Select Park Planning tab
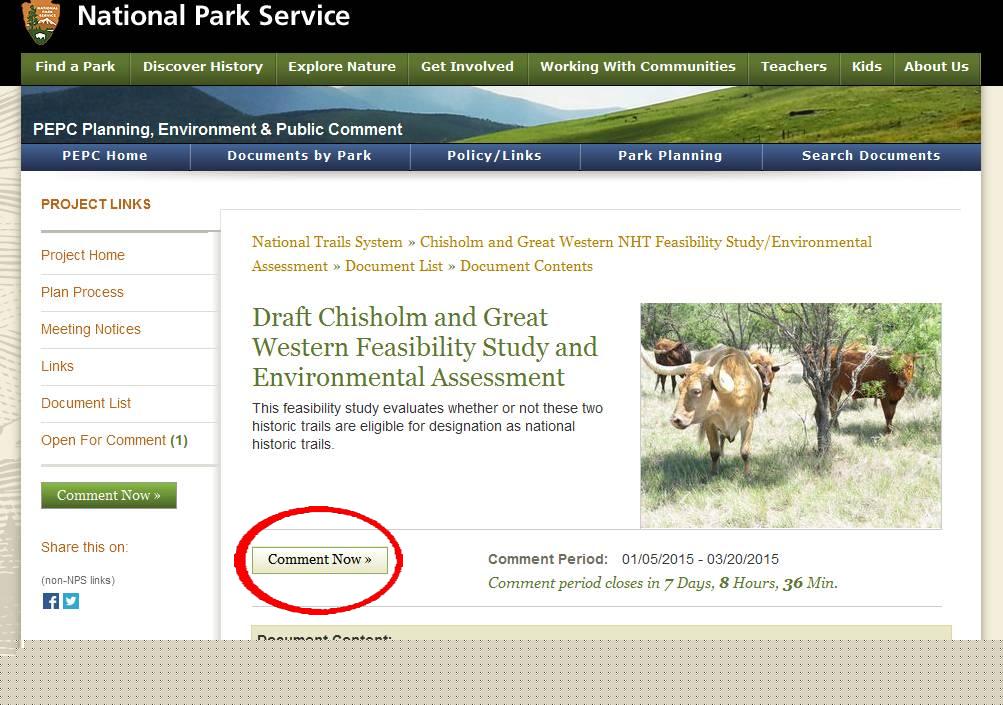 click(x=670, y=156)
